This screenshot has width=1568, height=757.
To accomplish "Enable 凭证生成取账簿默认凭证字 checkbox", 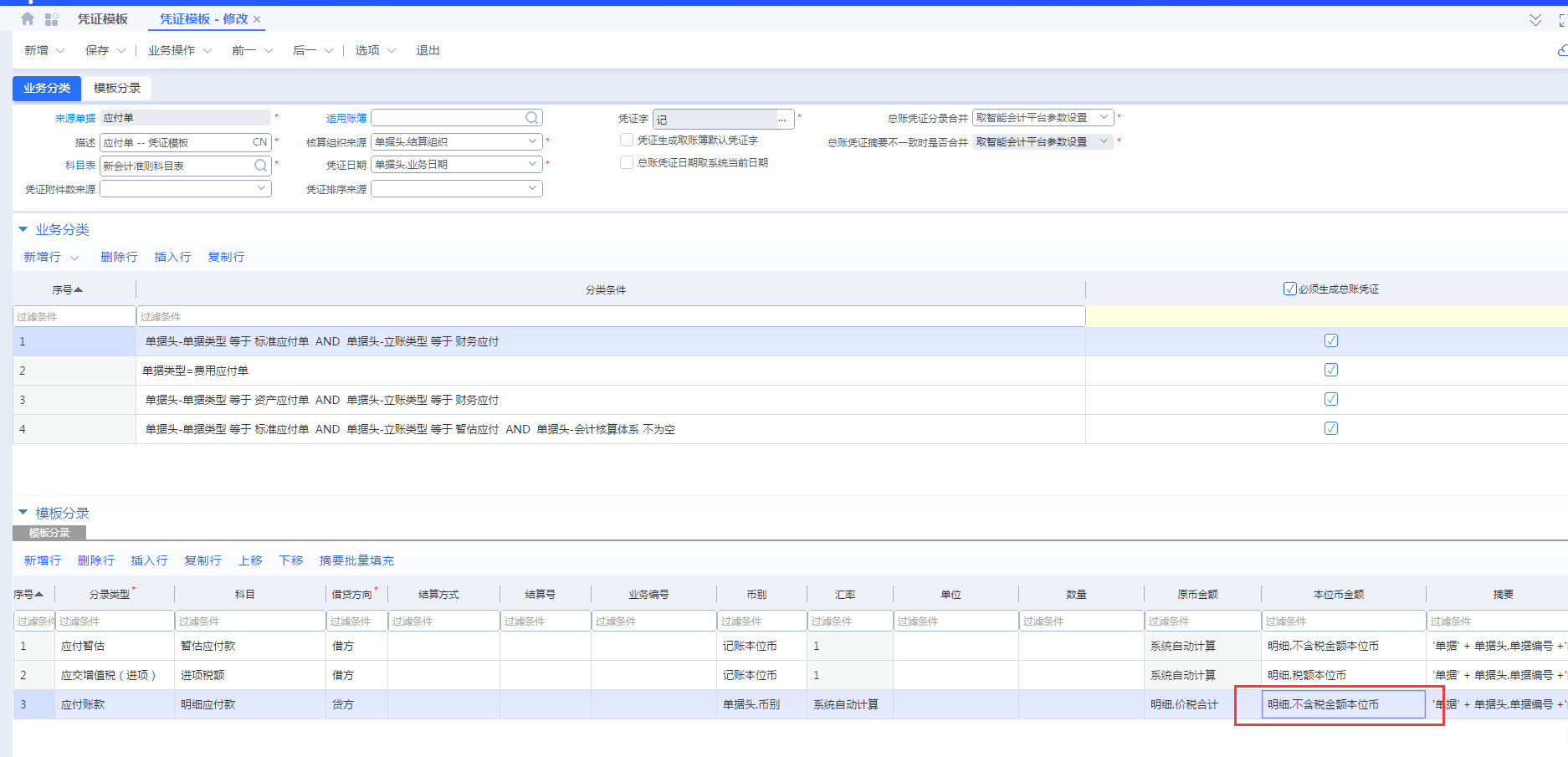I will [627, 140].
